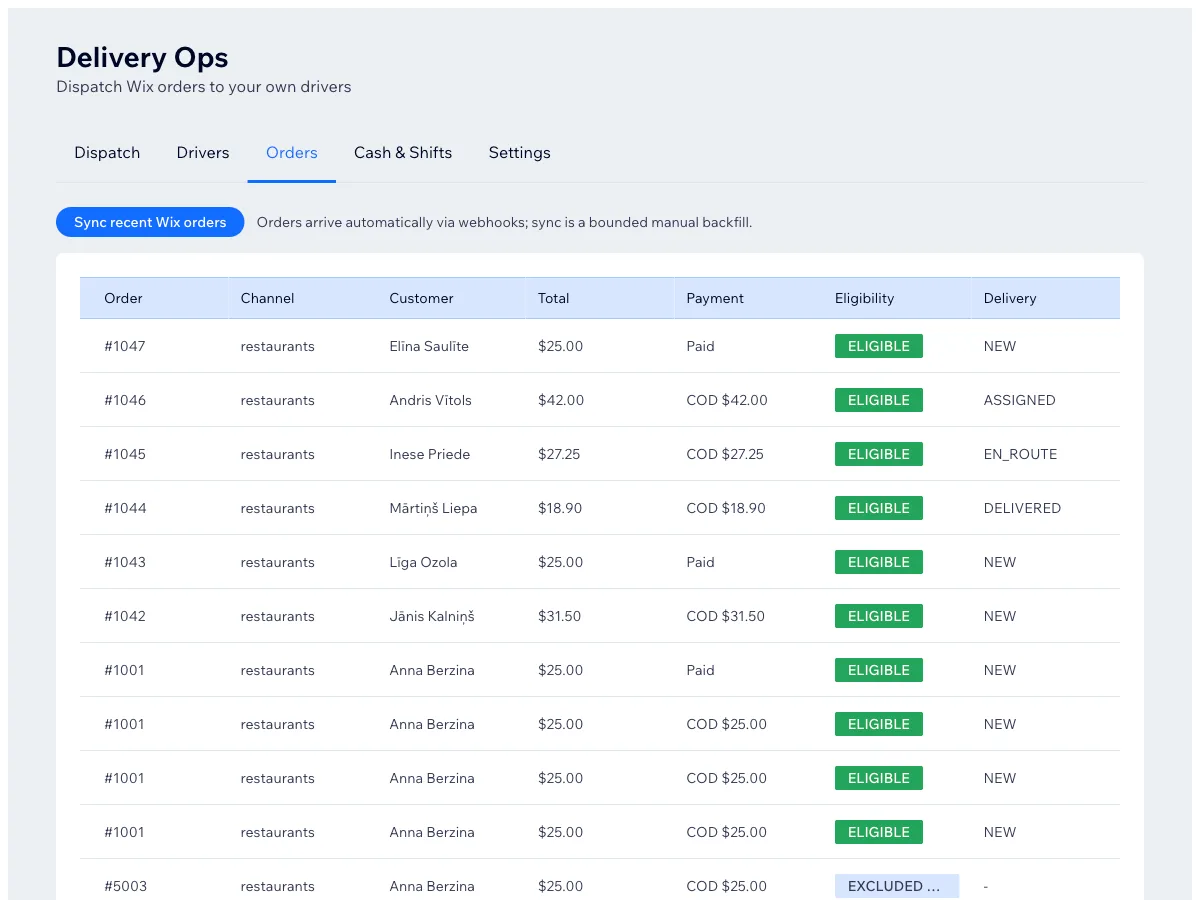The width and height of the screenshot is (1200, 900).
Task: Click the $18.90 total value
Action: pos(560,508)
